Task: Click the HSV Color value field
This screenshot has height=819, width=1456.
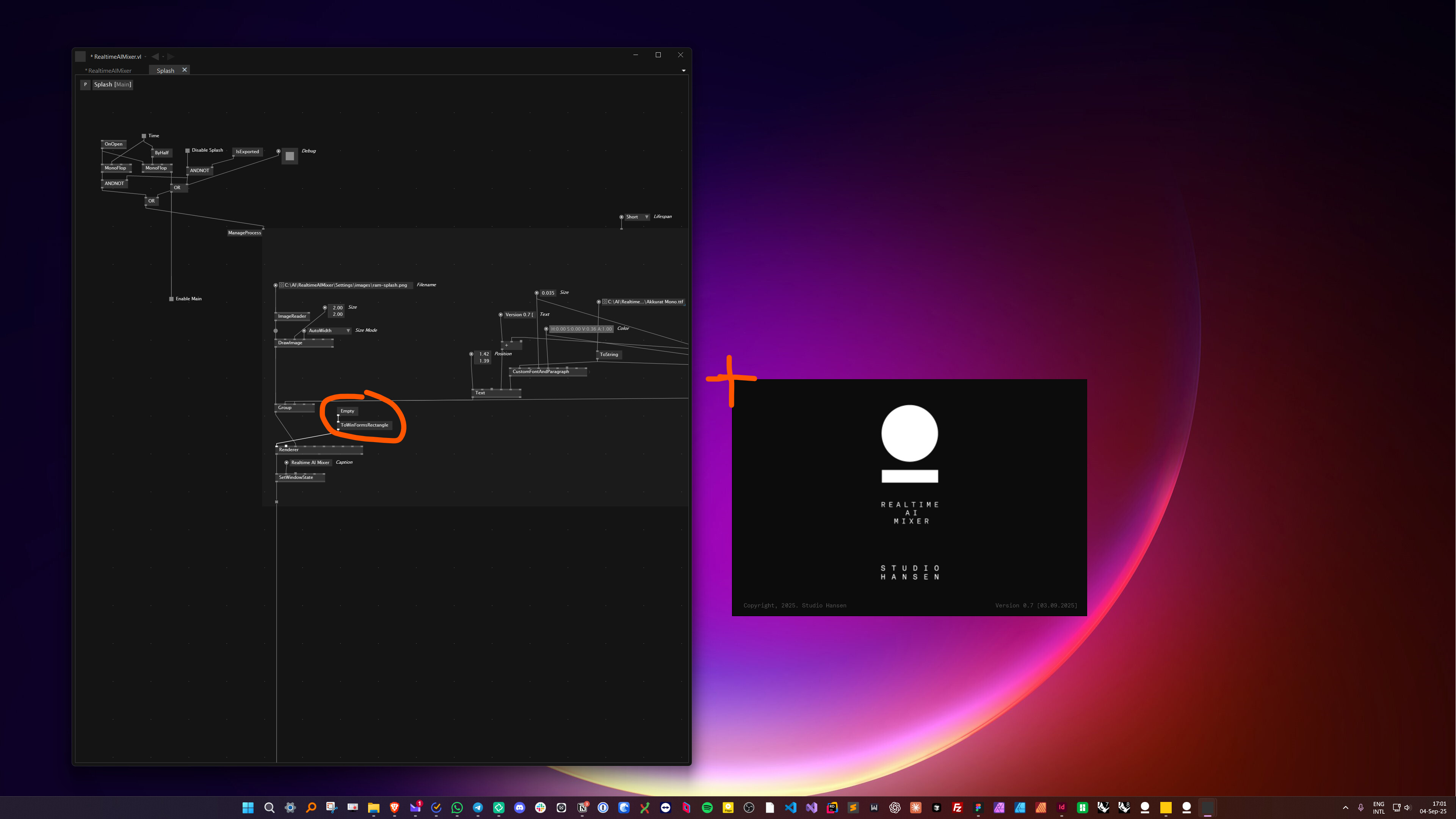Action: click(581, 329)
